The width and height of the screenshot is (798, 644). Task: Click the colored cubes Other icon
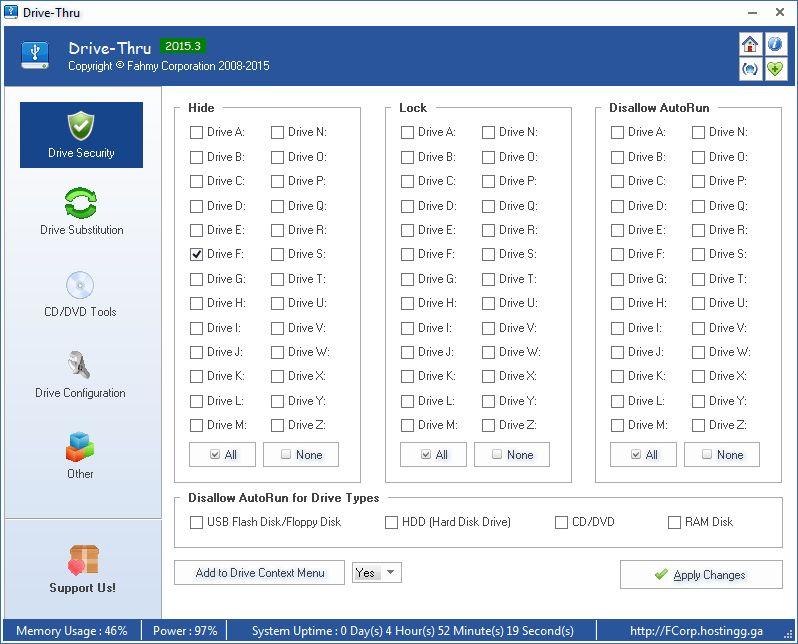coord(80,446)
